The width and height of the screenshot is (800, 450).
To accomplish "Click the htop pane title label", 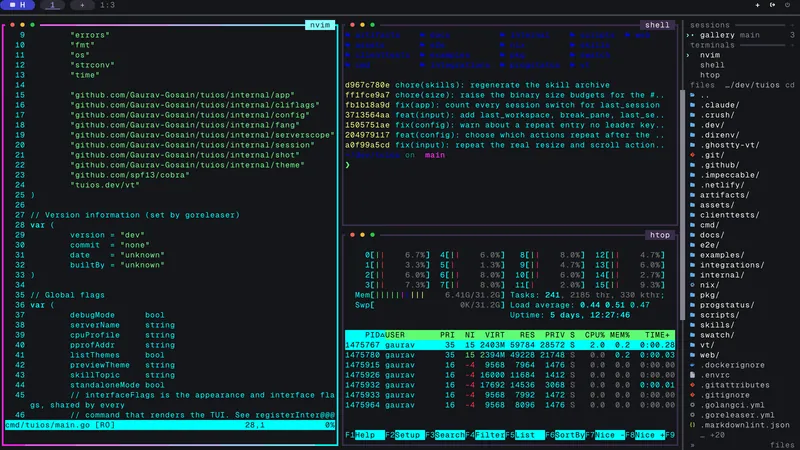I will pos(660,235).
